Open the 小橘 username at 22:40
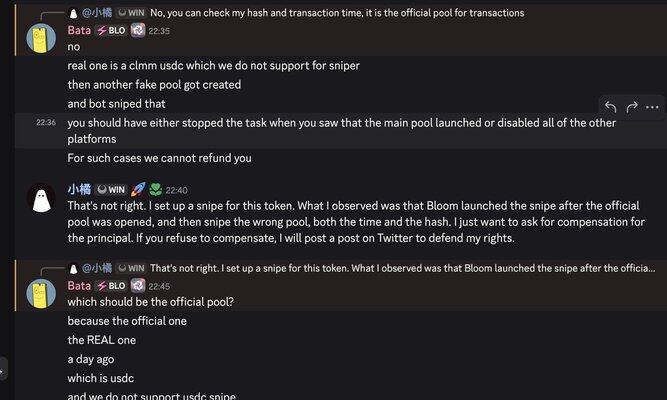The image size is (667, 400). (80, 189)
